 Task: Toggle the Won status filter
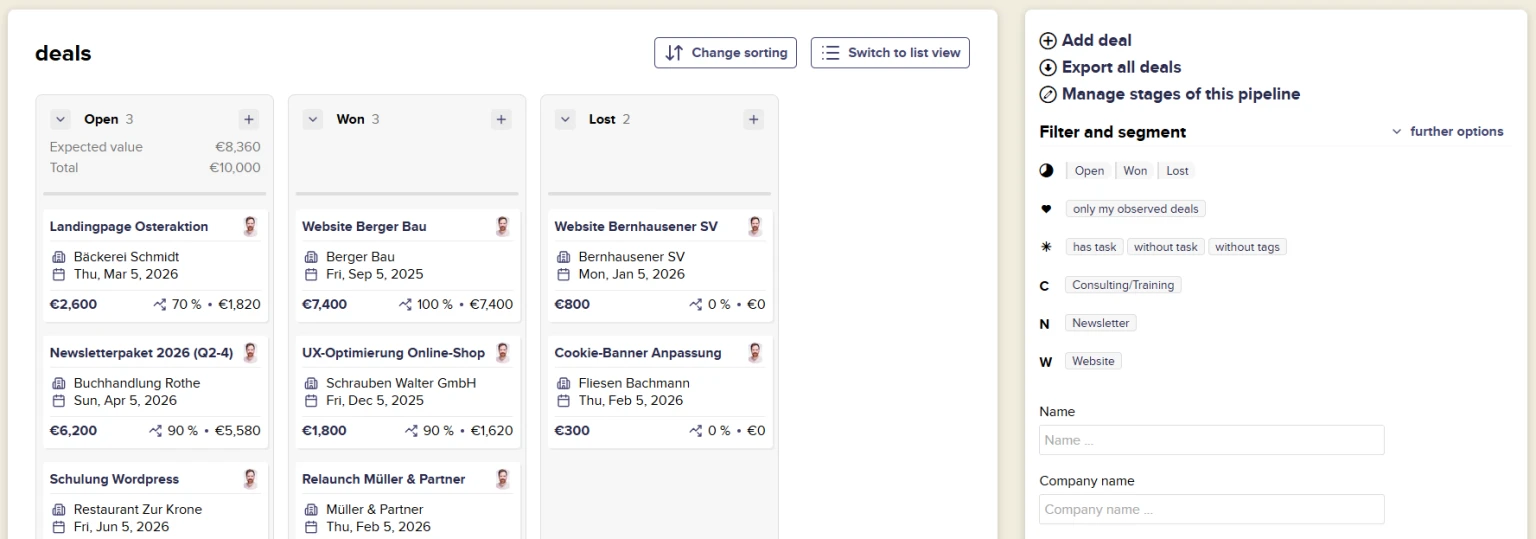point(1135,171)
